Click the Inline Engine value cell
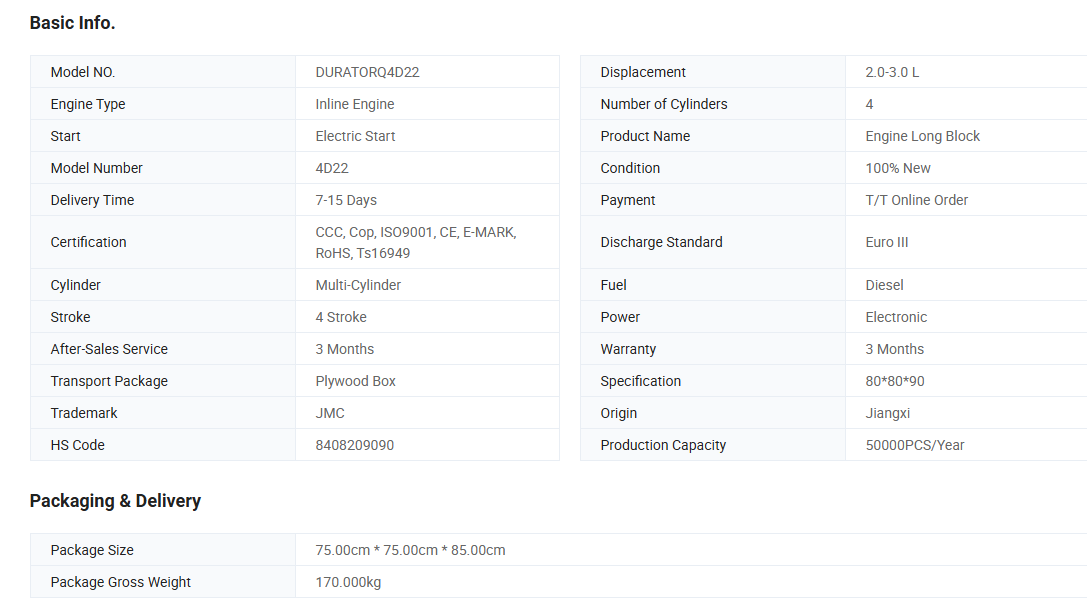 click(x=355, y=104)
